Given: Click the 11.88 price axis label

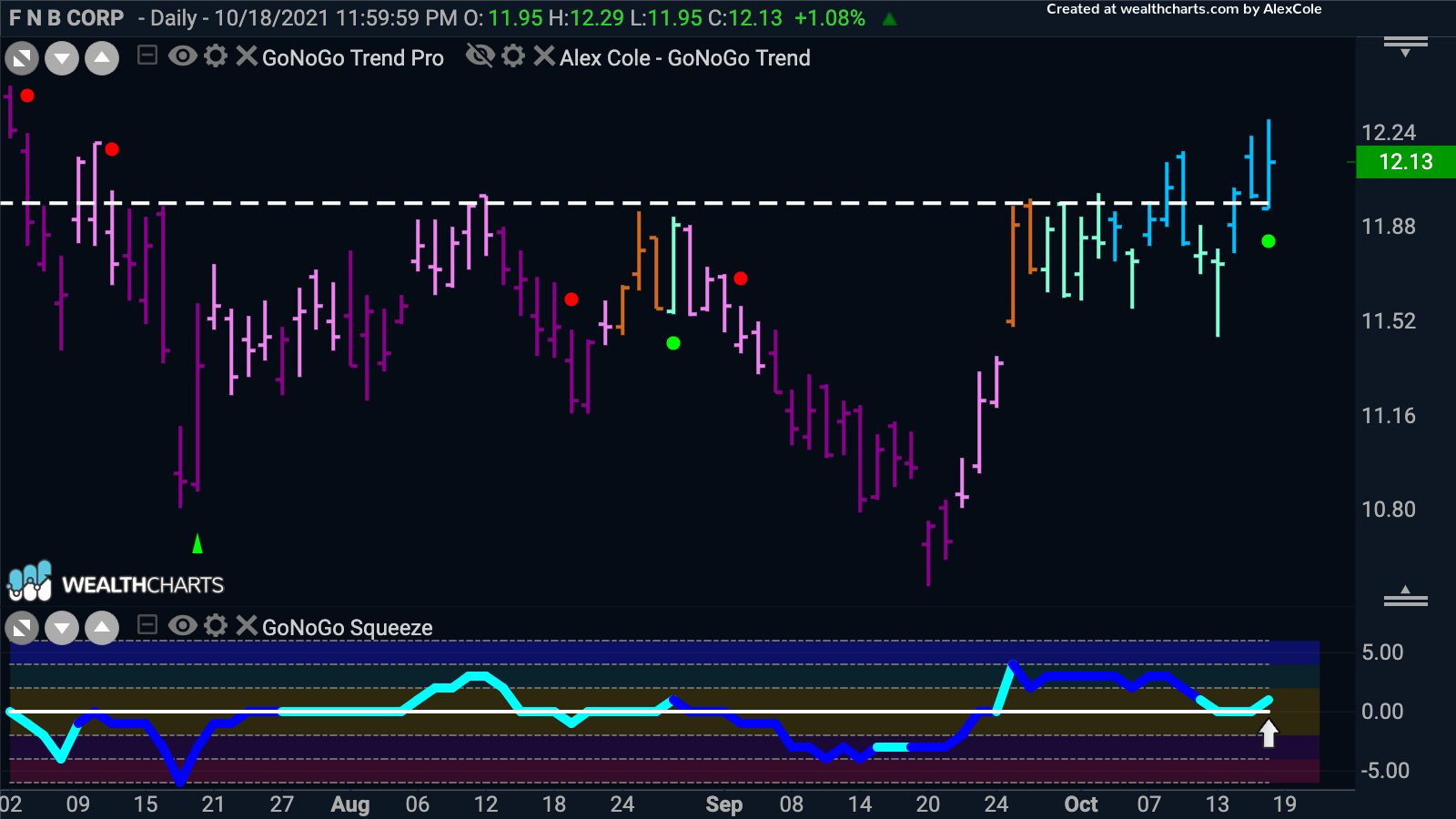Looking at the screenshot, I should click(1389, 227).
